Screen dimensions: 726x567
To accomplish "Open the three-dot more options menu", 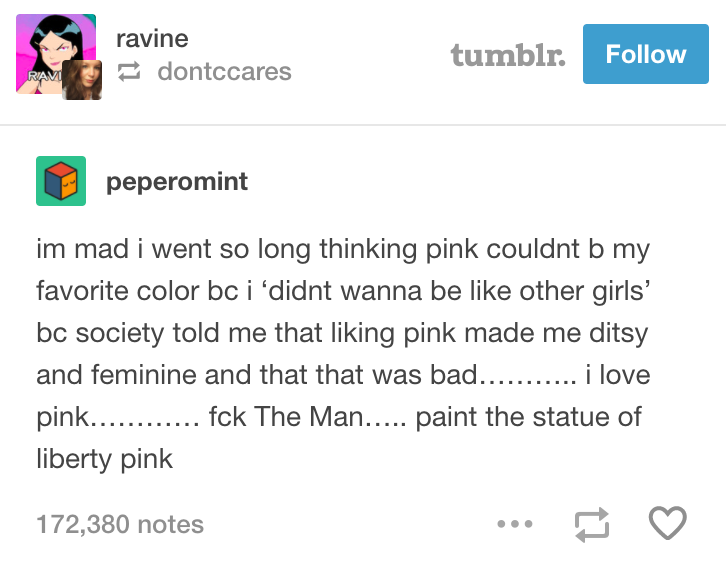I will [x=515, y=524].
